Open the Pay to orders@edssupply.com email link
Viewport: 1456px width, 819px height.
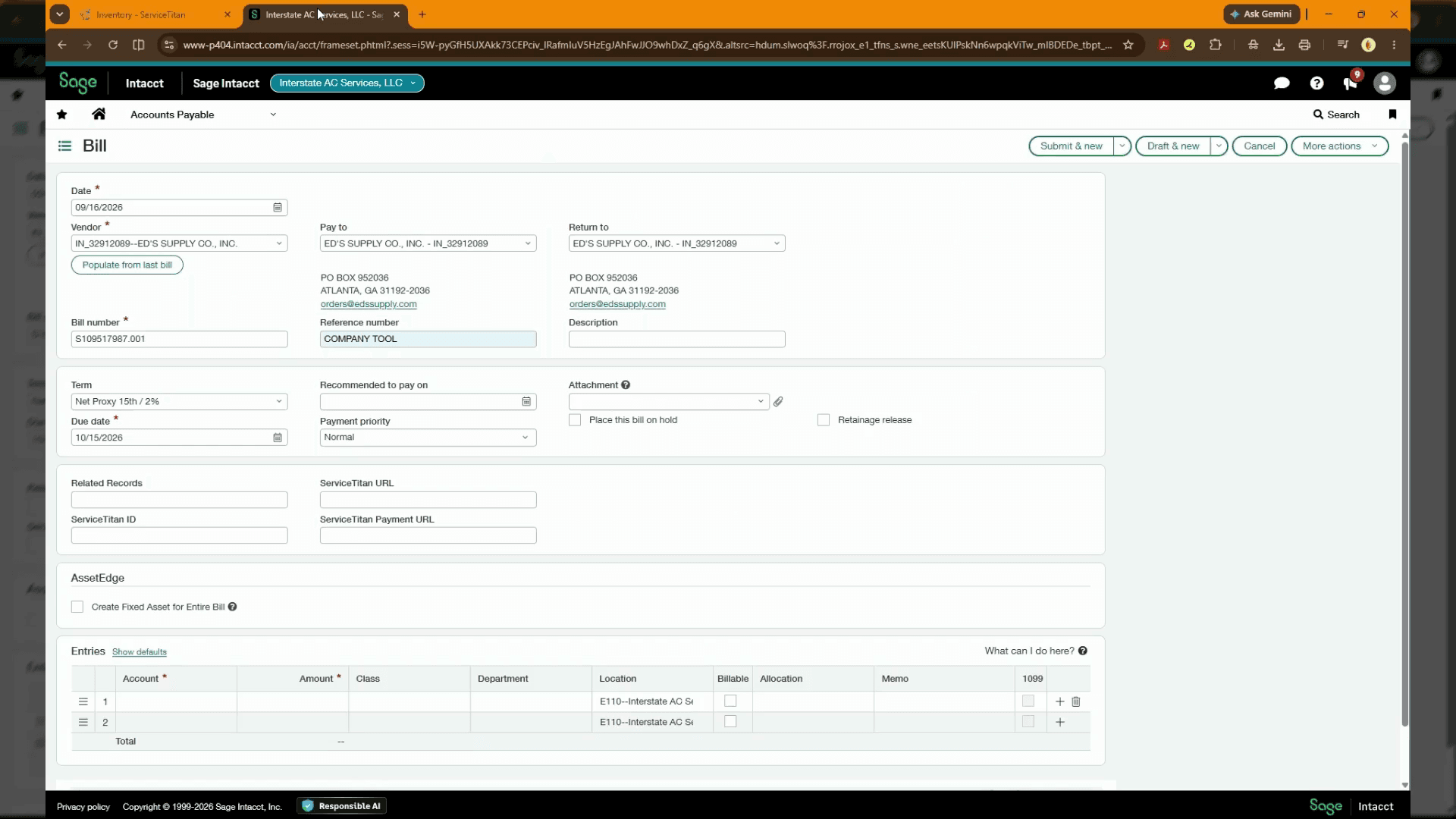pos(369,304)
